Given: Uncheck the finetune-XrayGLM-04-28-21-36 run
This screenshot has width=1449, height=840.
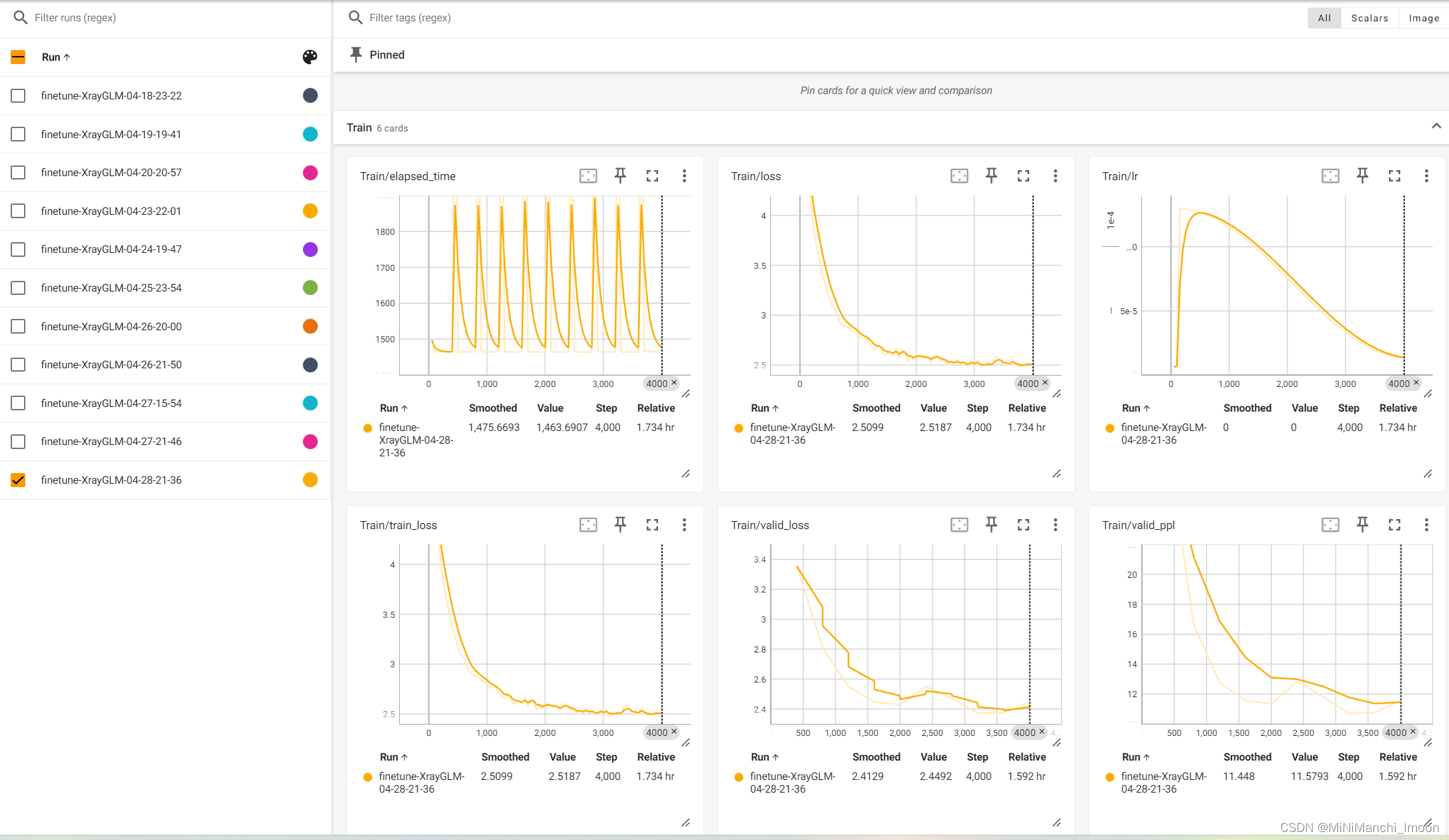Looking at the screenshot, I should (x=18, y=480).
